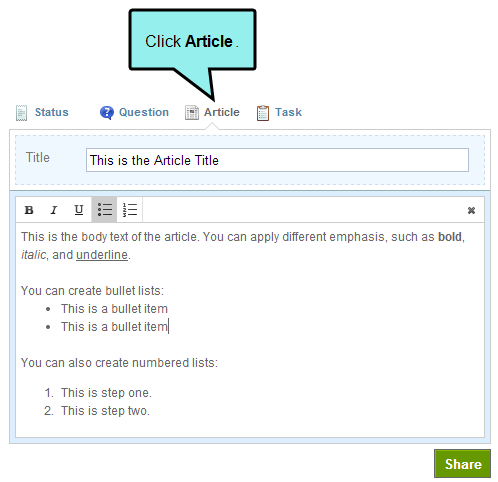Screen dimensions: 498x482
Task: Click the 'Click Article' callout bubble
Action: tap(192, 40)
